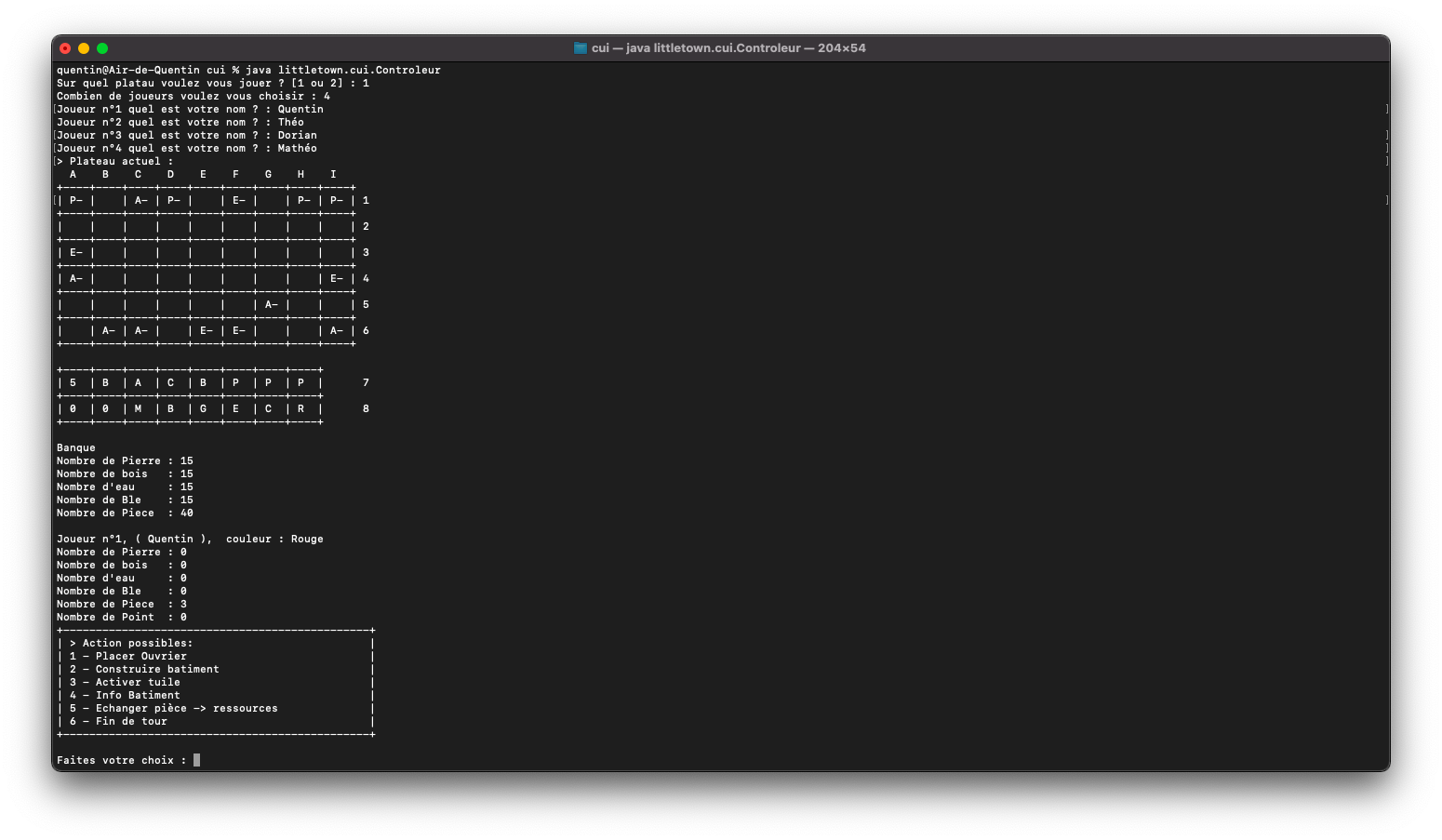Click the line 'Joueur n°1, ( Quentin ), couleur : Rouge'
1442x840 pixels.
190,539
